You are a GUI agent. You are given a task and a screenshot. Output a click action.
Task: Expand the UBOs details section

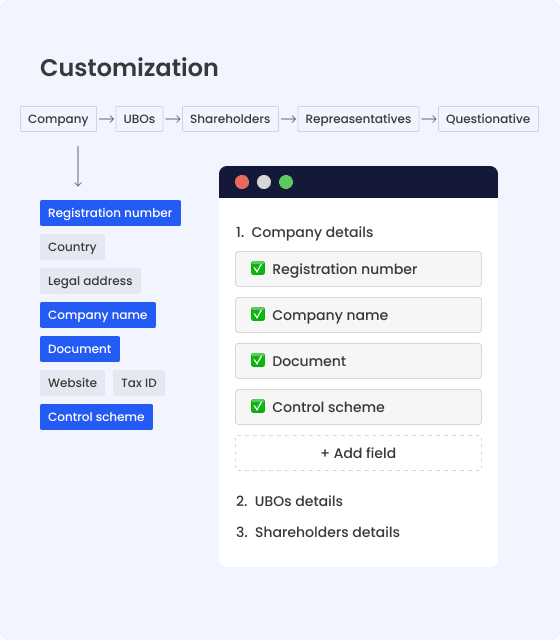[289, 501]
